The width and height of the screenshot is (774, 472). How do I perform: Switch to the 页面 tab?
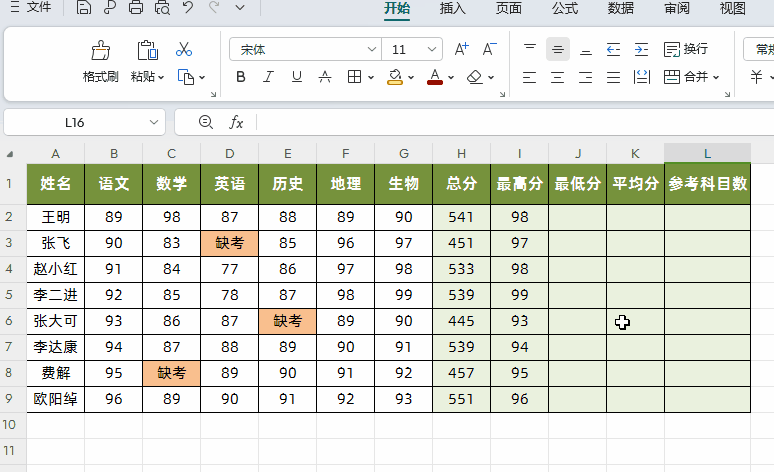coord(508,8)
